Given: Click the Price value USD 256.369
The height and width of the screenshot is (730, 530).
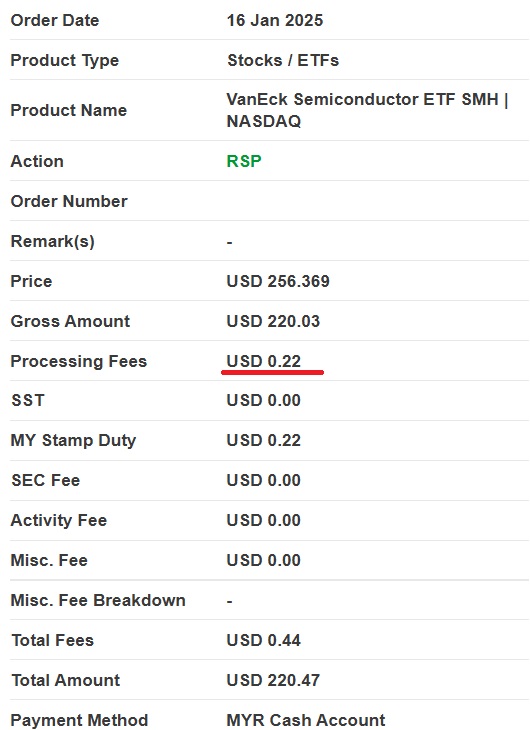Looking at the screenshot, I should [278, 281].
